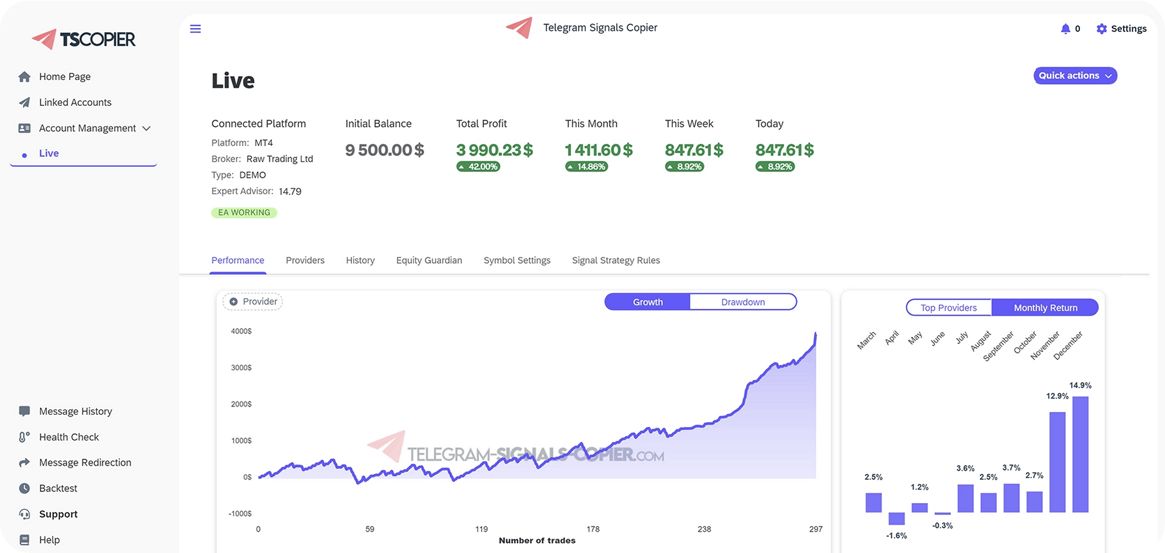Select Monthly Return toggle option
Image resolution: width=1165 pixels, height=553 pixels.
click(x=1045, y=308)
